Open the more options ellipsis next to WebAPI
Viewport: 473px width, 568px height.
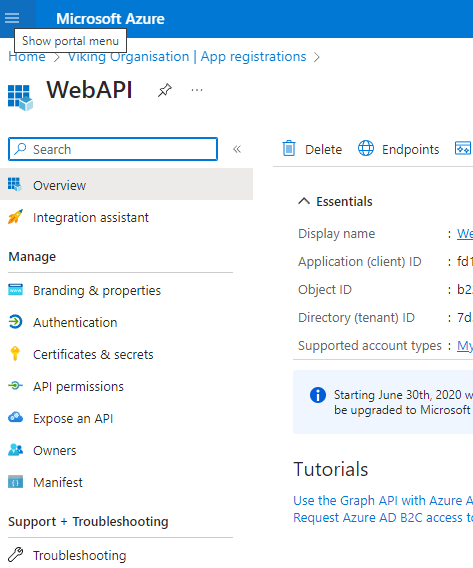tap(197, 90)
